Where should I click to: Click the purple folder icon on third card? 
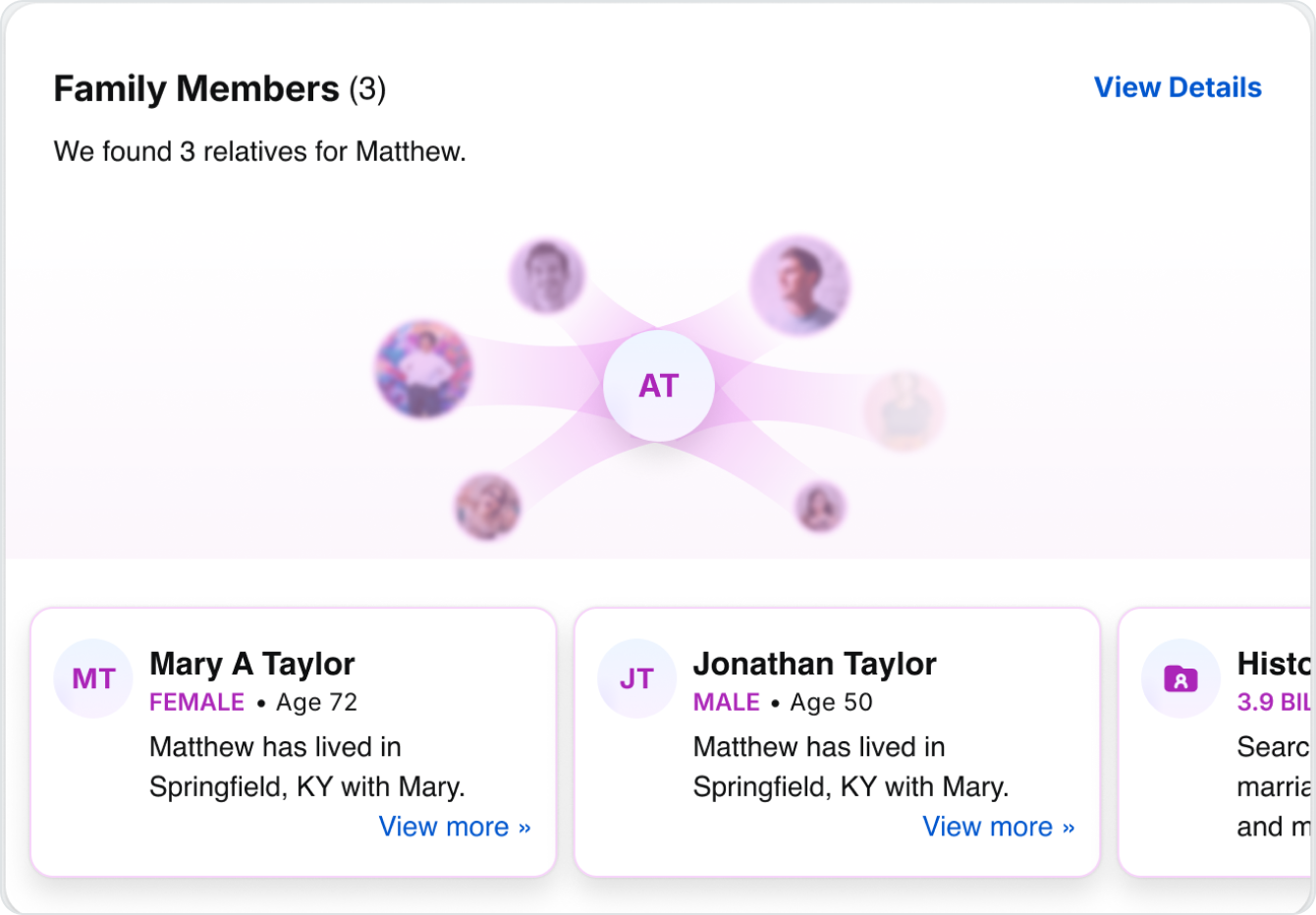click(1179, 678)
